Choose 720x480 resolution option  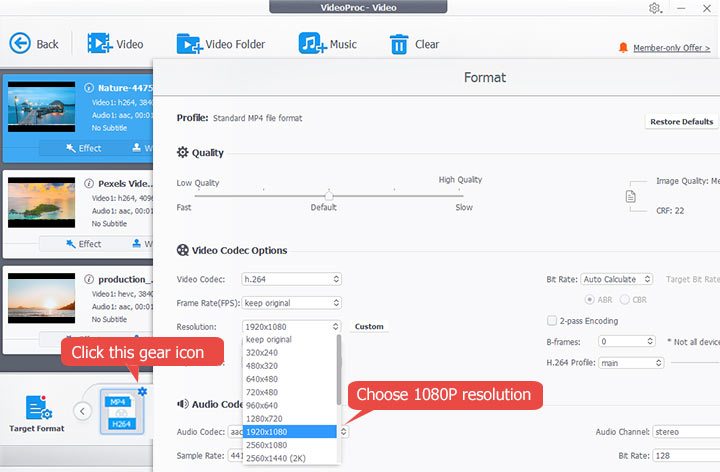(x=290, y=392)
